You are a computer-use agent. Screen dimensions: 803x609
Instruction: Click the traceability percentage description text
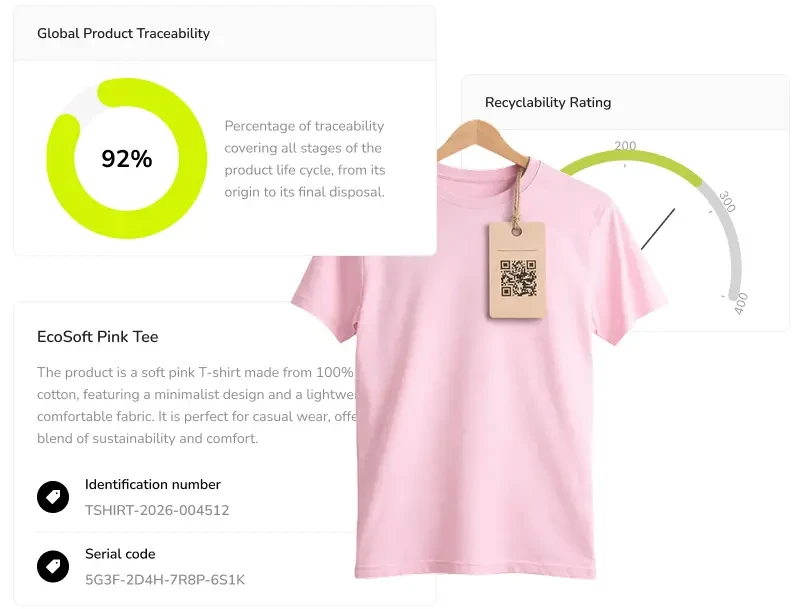pyautogui.click(x=305, y=159)
